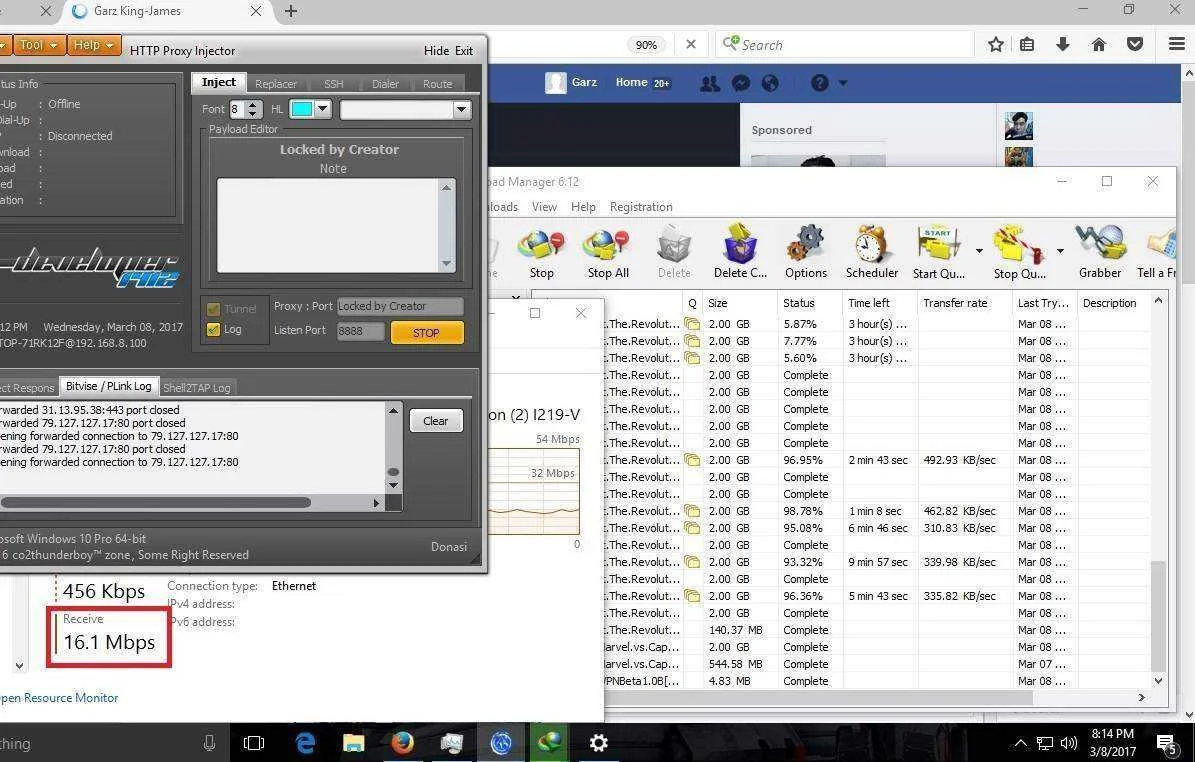The height and width of the screenshot is (762, 1195).
Task: Open the Help dropdown in Proxy Injector
Action: pos(94,45)
